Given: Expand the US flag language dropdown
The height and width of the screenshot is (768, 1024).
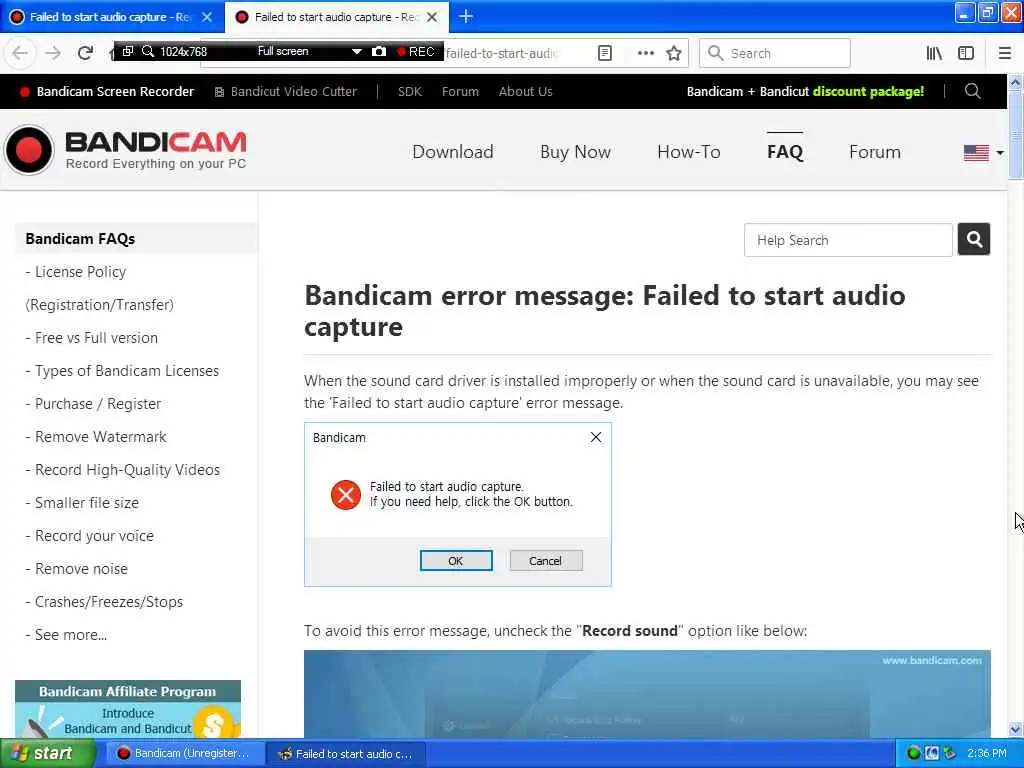Looking at the screenshot, I should click(x=983, y=153).
